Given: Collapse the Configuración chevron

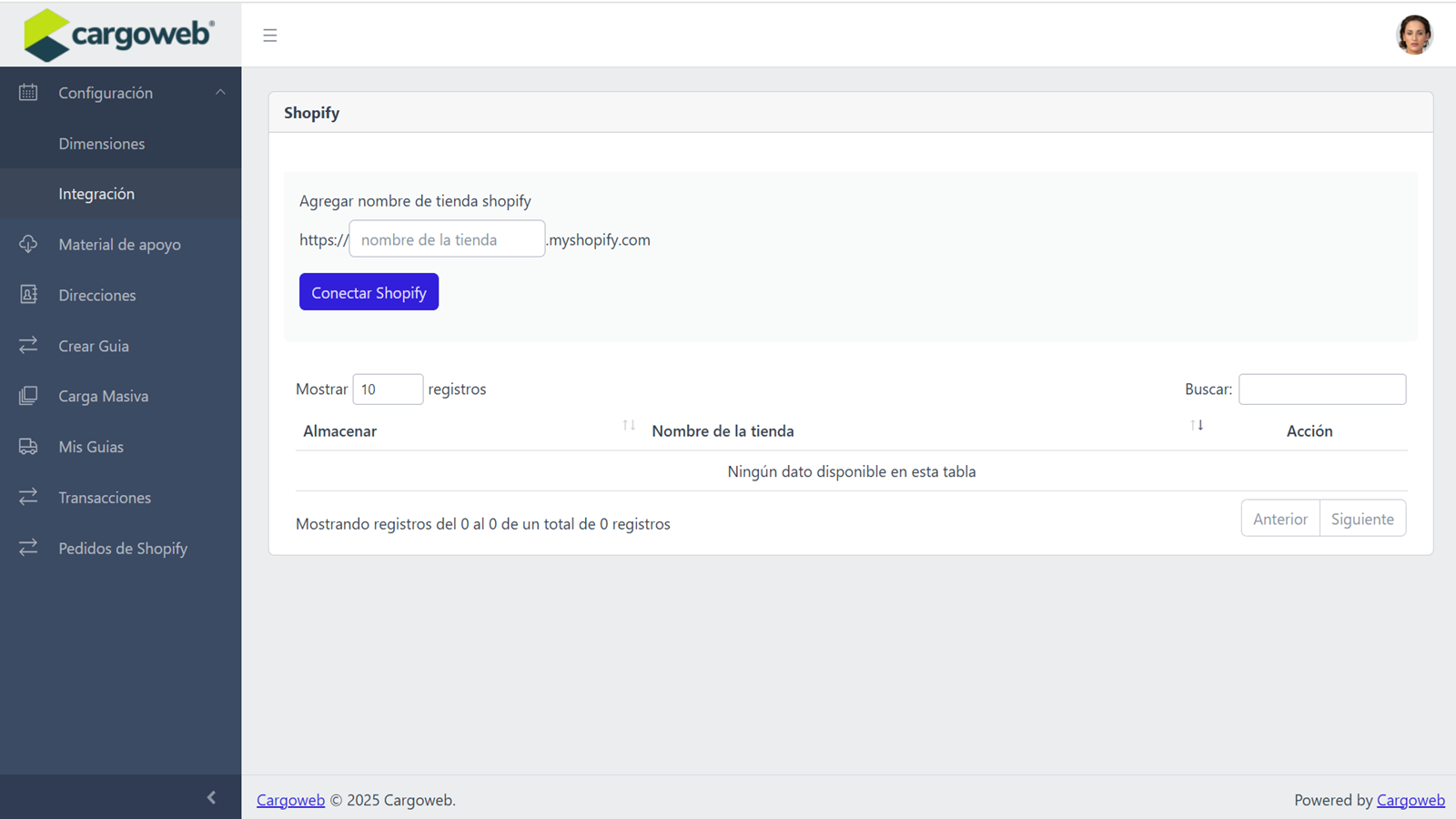Looking at the screenshot, I should 220,92.
